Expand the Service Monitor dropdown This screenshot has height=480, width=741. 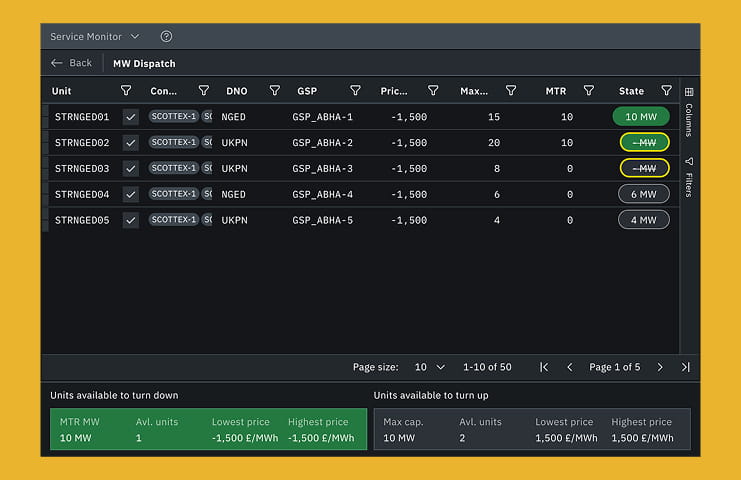[x=95, y=37]
